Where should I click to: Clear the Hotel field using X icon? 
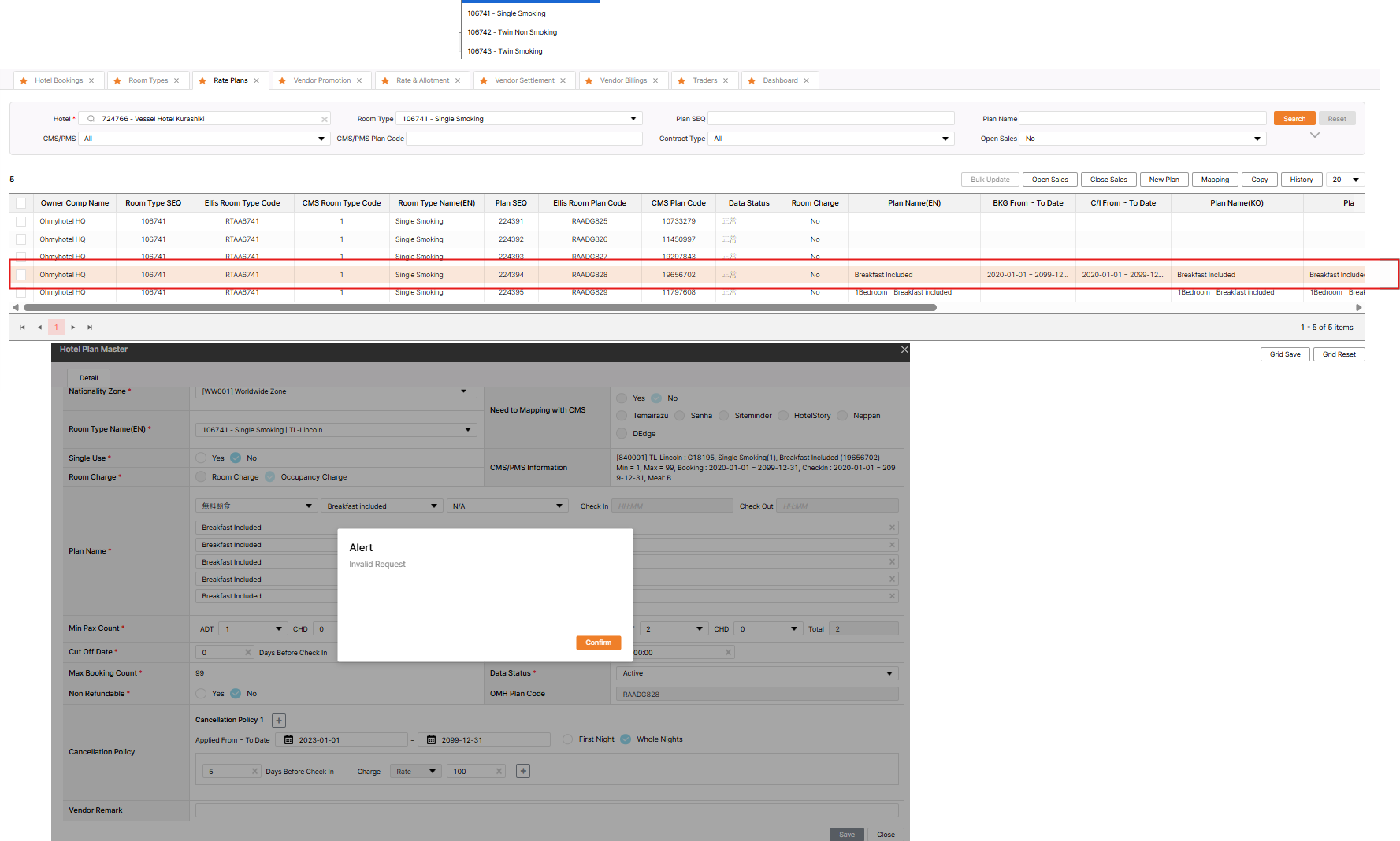tap(324, 120)
